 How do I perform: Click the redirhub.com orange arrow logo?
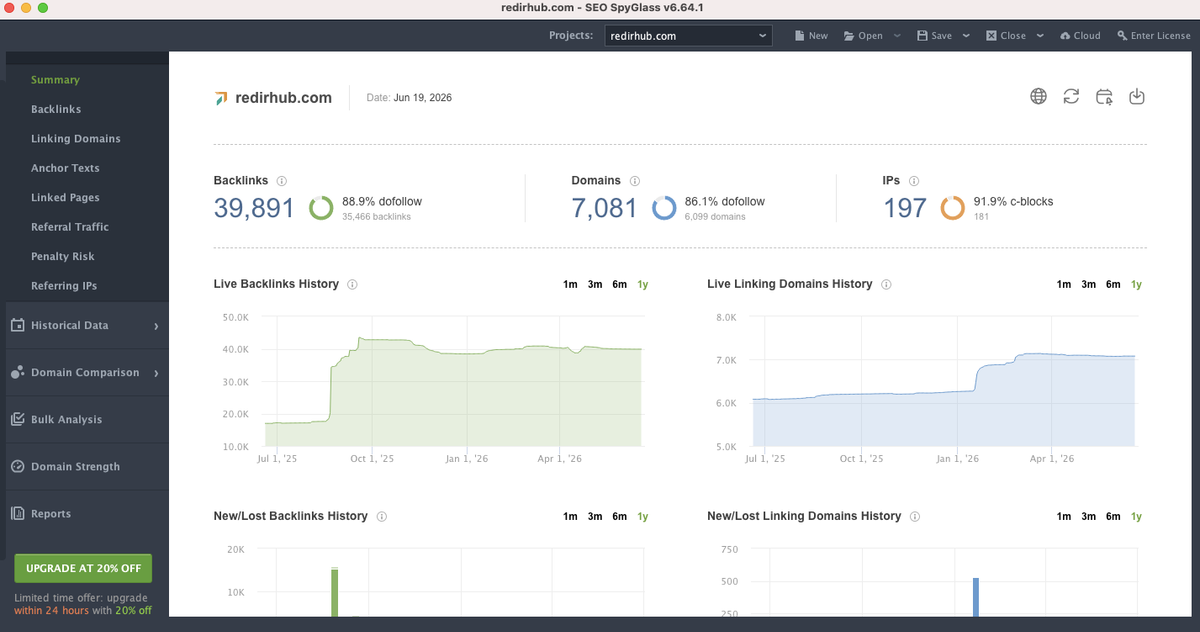(221, 98)
